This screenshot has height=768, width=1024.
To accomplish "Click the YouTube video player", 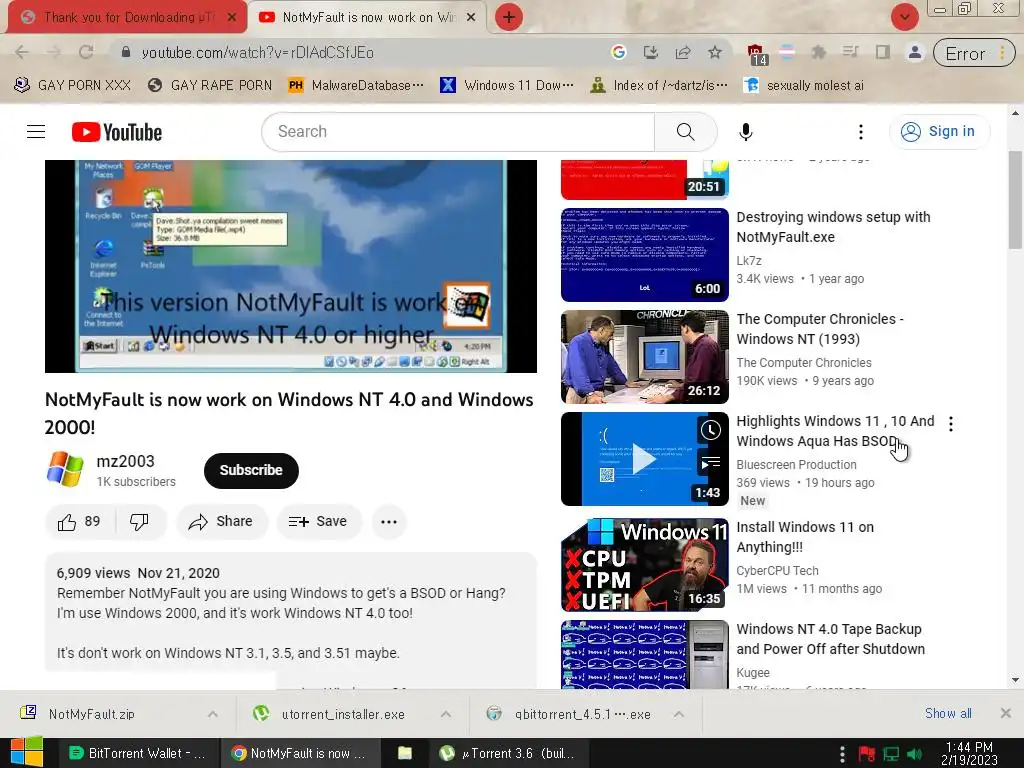I will [x=291, y=266].
